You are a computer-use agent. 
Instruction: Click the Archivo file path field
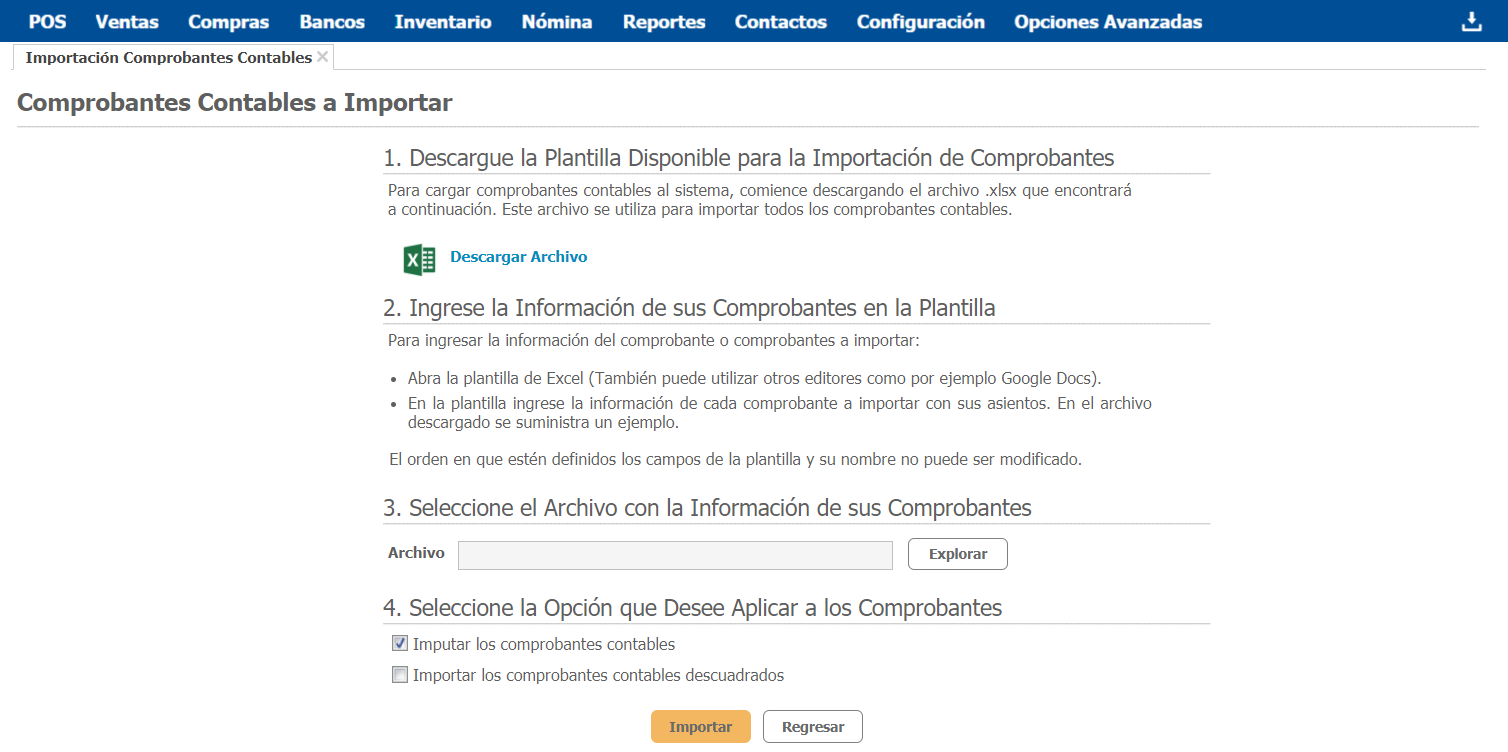pos(675,555)
